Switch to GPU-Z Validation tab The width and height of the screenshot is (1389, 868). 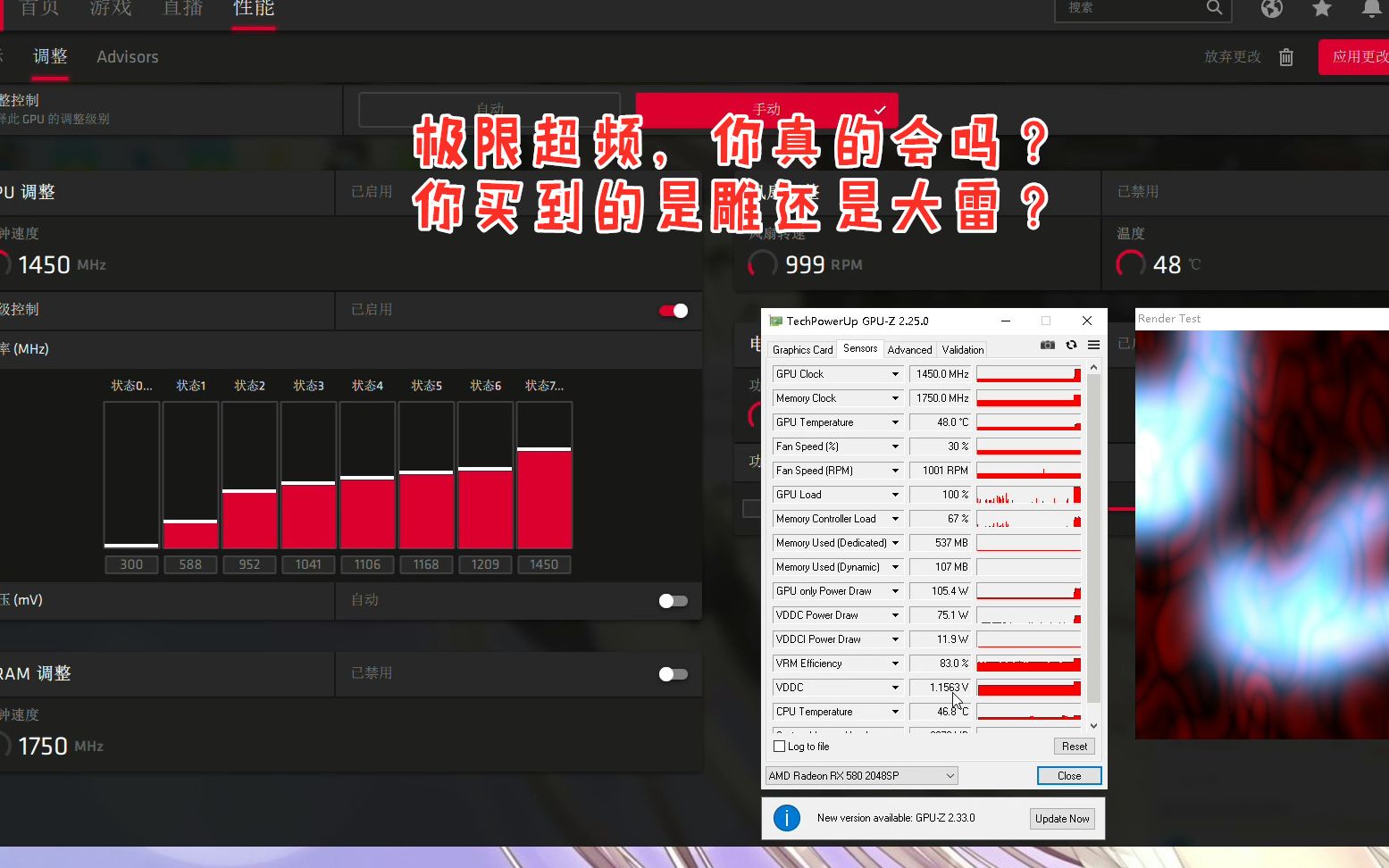click(962, 350)
